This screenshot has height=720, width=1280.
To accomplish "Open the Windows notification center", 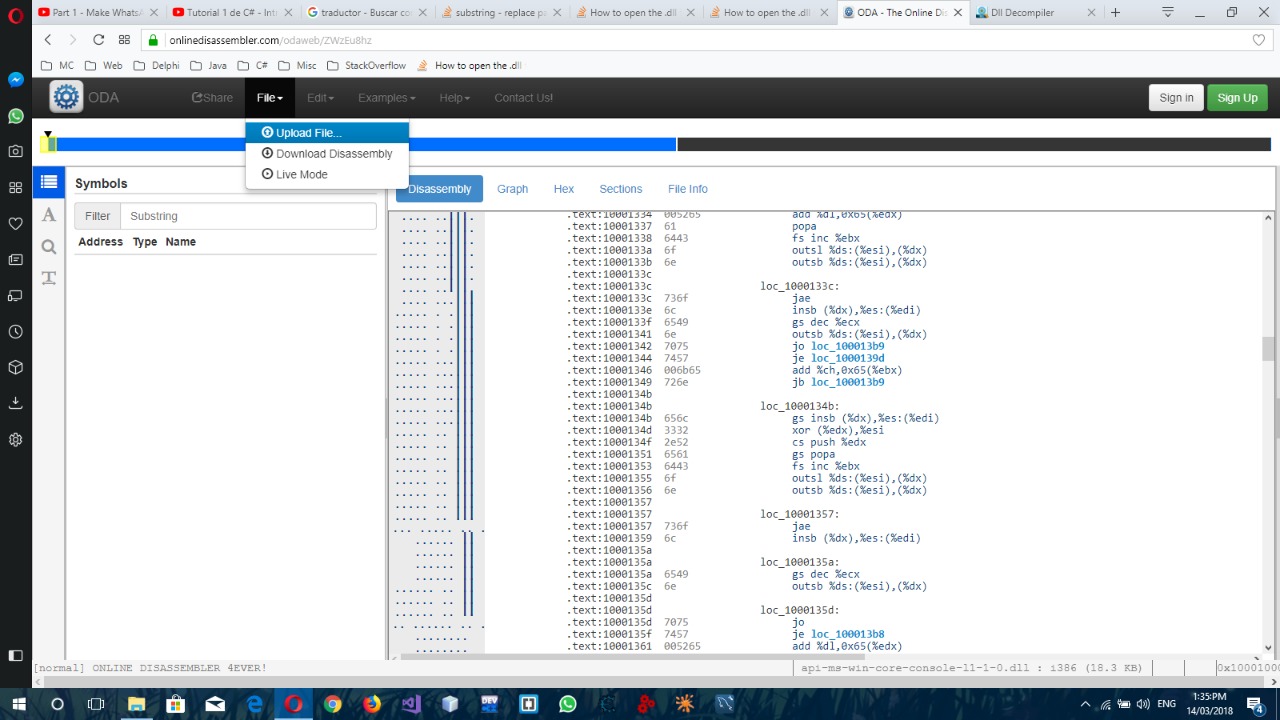I will click(x=1255, y=704).
